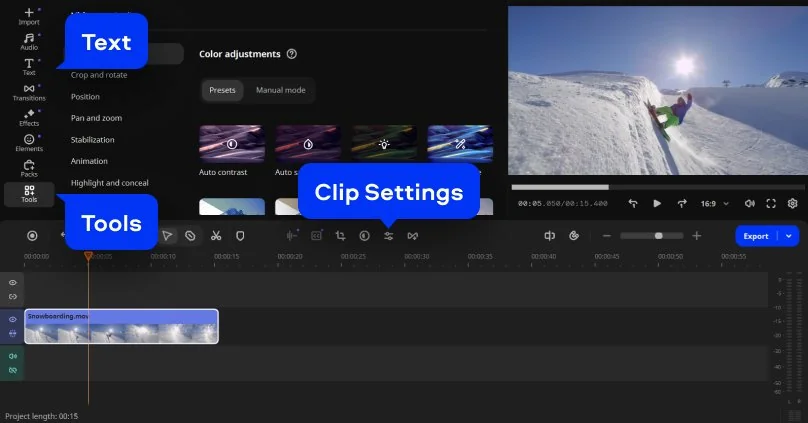The image size is (808, 423).
Task: Click the crop icon in timeline toolbar
Action: pyautogui.click(x=340, y=236)
